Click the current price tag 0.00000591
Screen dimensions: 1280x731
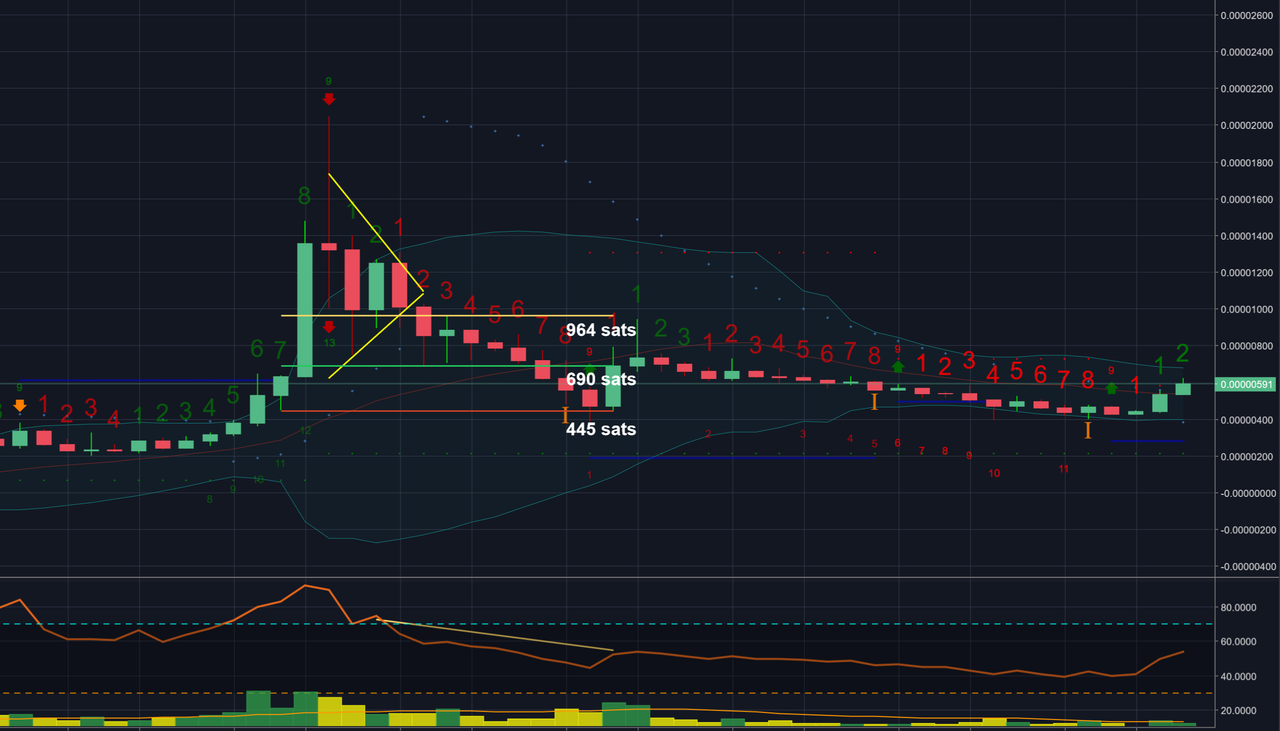[x=1247, y=384]
